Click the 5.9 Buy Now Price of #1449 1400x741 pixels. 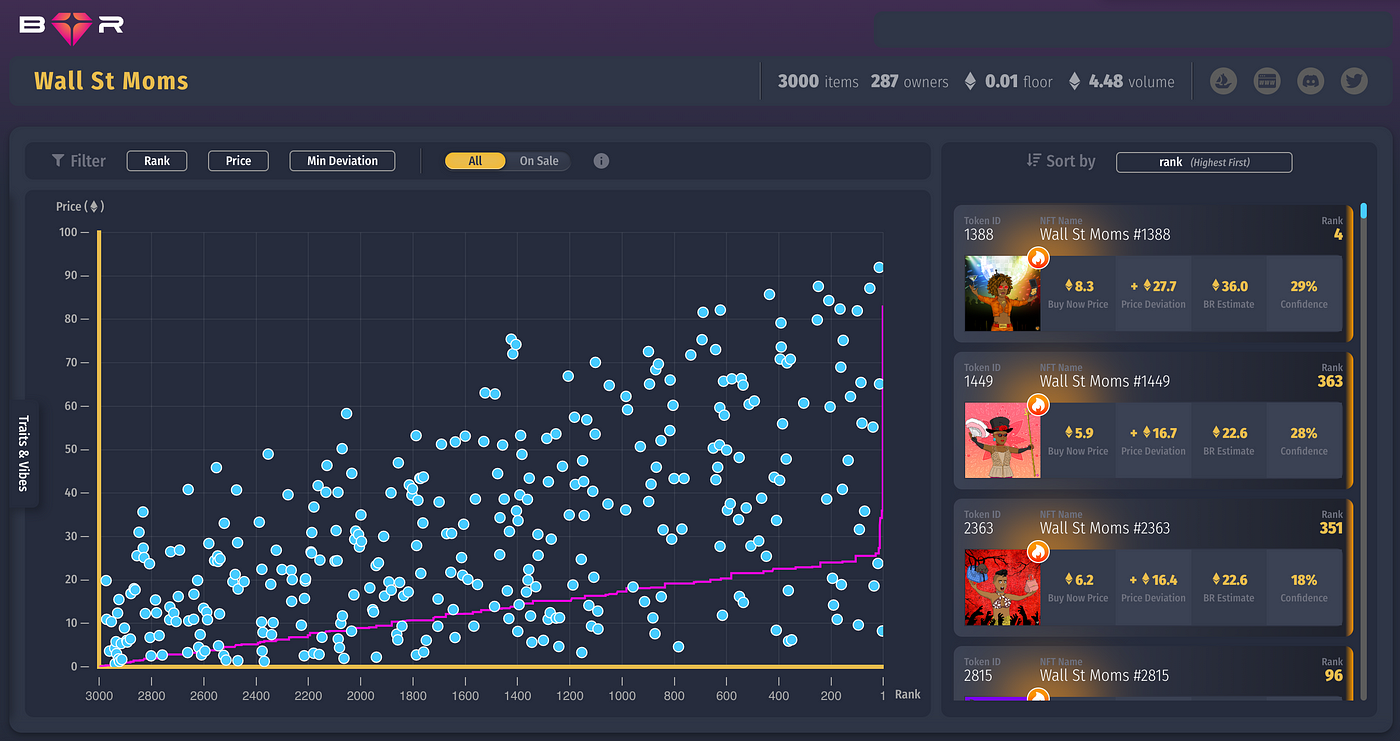[1078, 434]
